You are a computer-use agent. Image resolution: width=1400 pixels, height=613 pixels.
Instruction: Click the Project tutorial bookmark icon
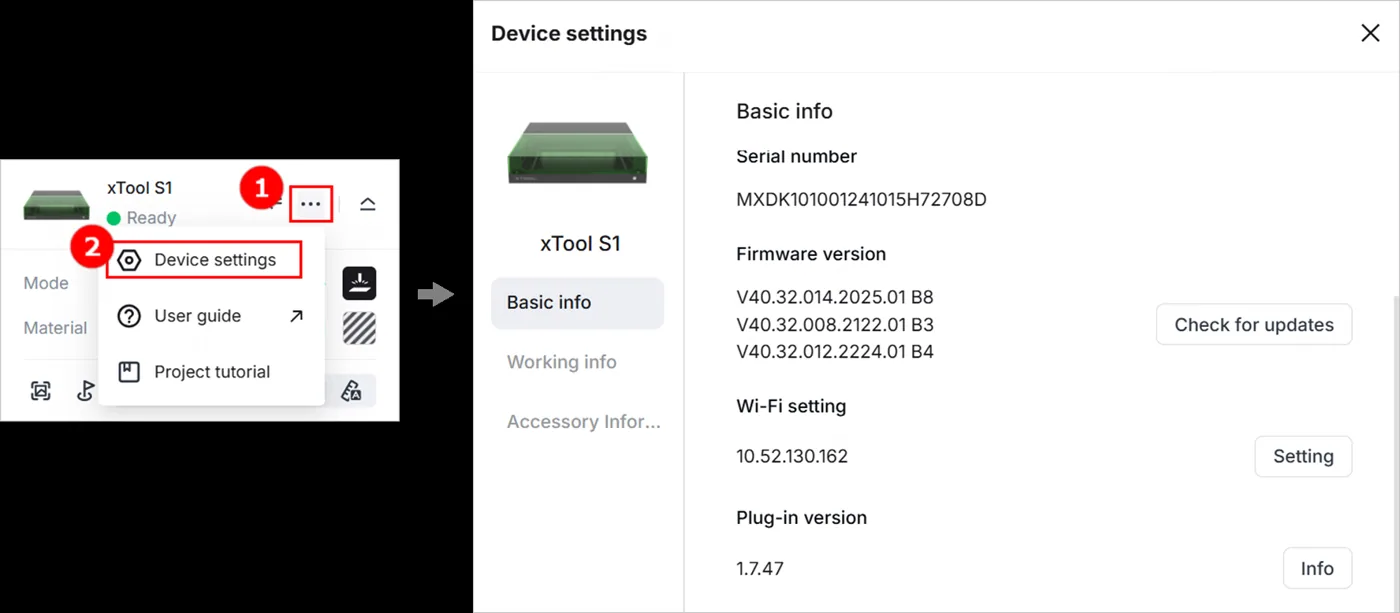pos(129,372)
